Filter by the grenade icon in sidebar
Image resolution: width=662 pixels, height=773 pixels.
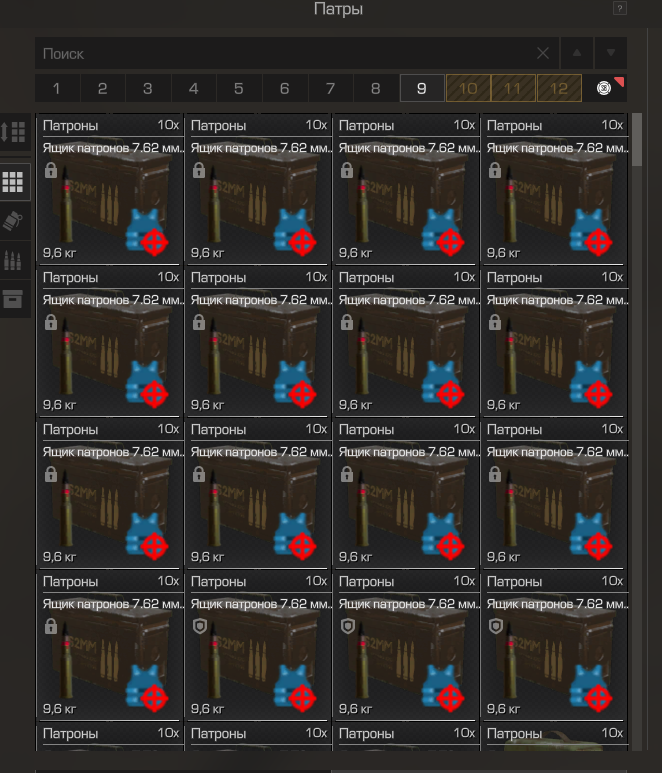coord(12,221)
